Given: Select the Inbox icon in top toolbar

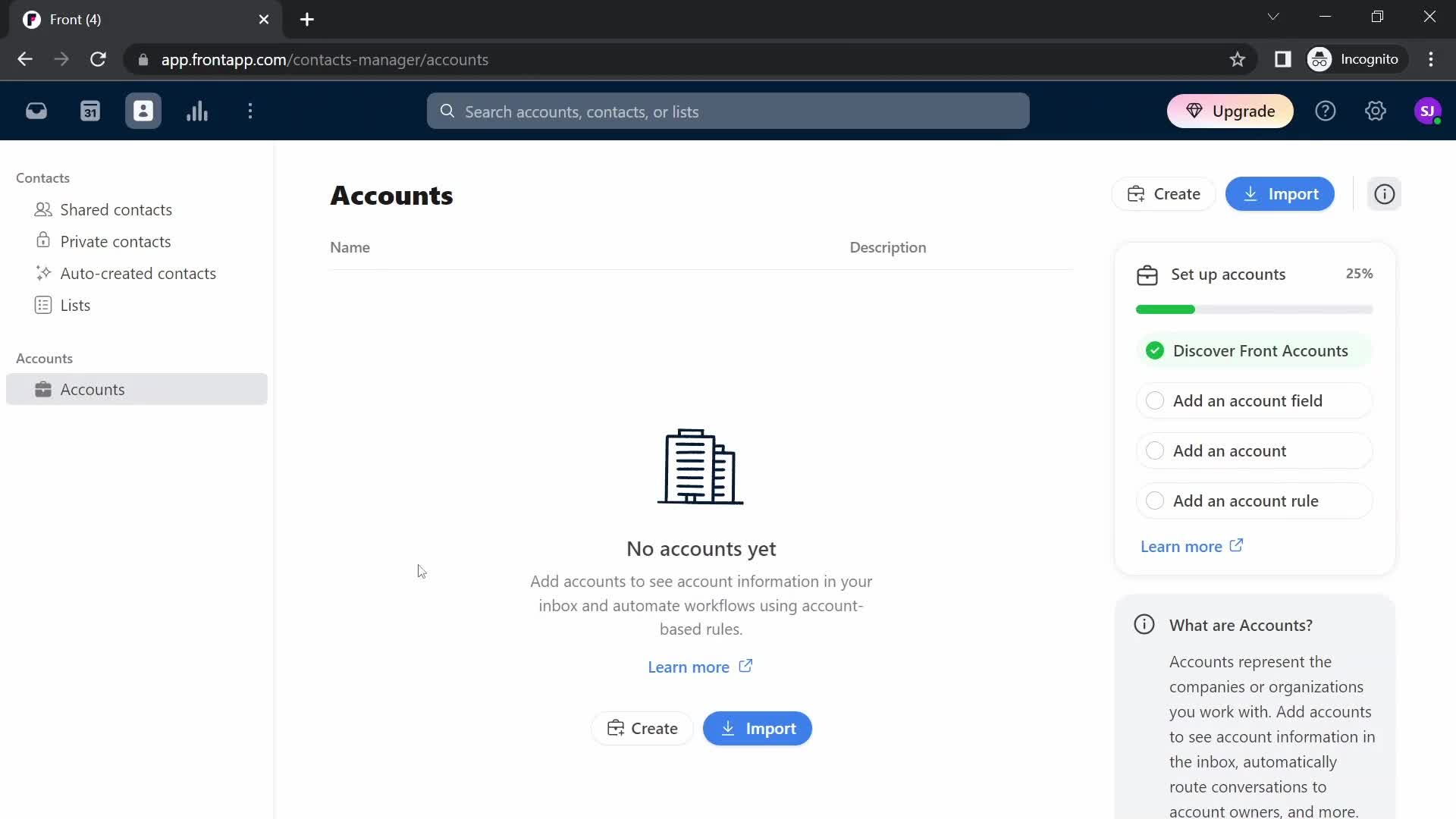Looking at the screenshot, I should 36,111.
